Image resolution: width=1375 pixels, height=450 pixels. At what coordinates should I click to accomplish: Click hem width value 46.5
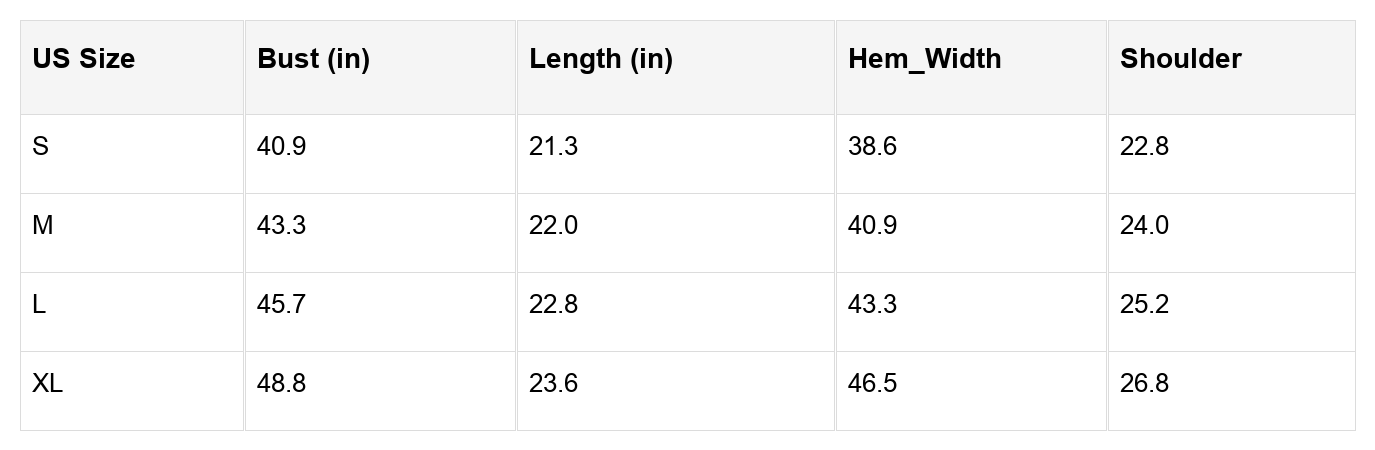[x=872, y=383]
